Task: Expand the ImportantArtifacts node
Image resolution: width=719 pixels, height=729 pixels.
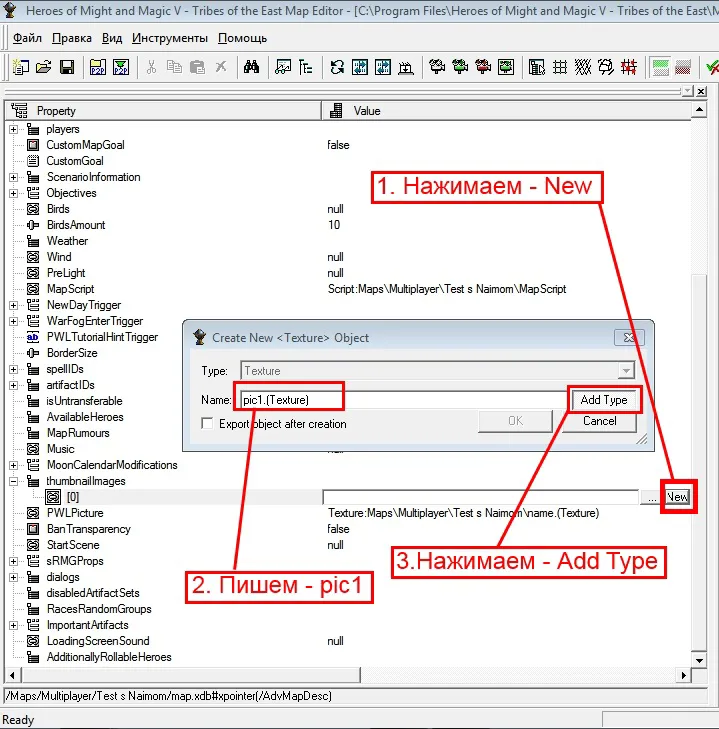Action: [13, 625]
